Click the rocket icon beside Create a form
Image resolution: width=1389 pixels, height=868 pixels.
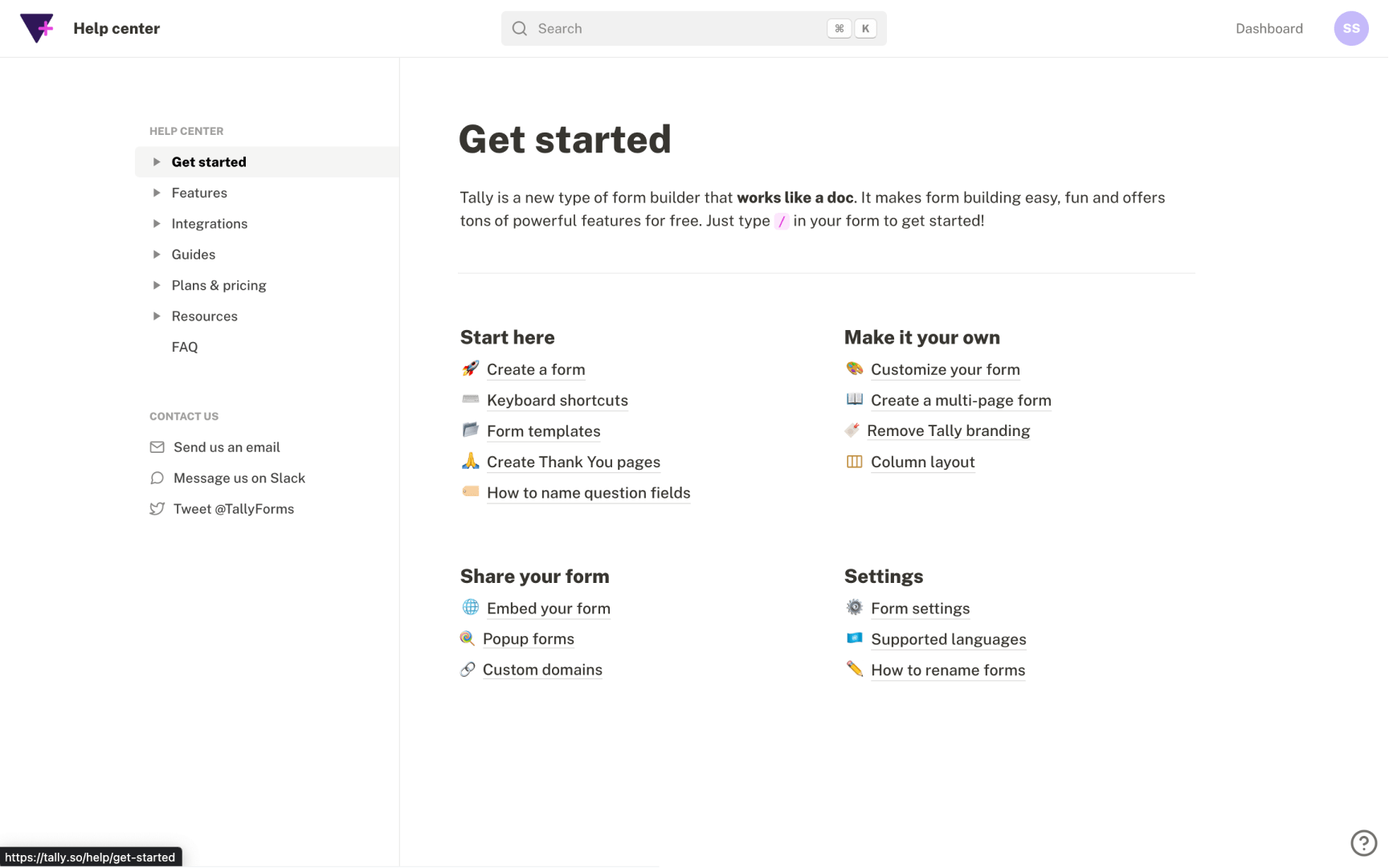tap(470, 369)
